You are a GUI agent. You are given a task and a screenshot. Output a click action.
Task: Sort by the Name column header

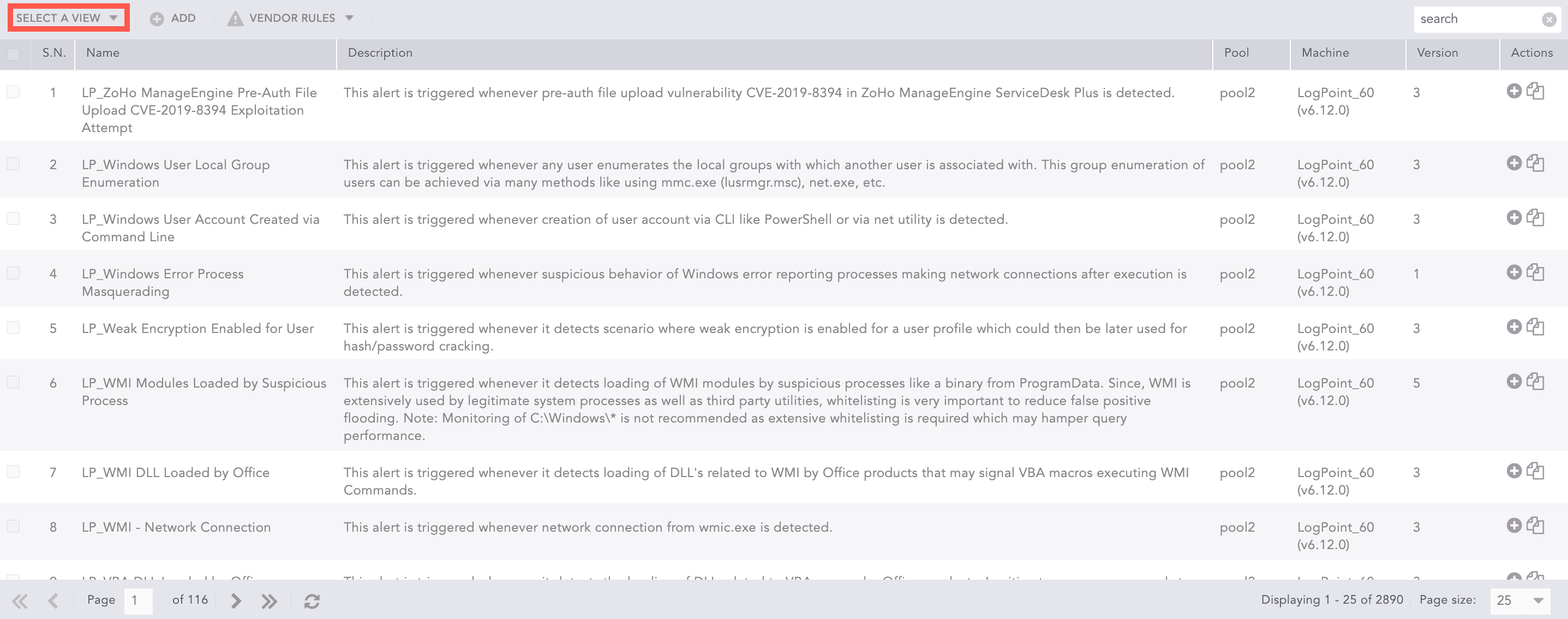tap(103, 53)
